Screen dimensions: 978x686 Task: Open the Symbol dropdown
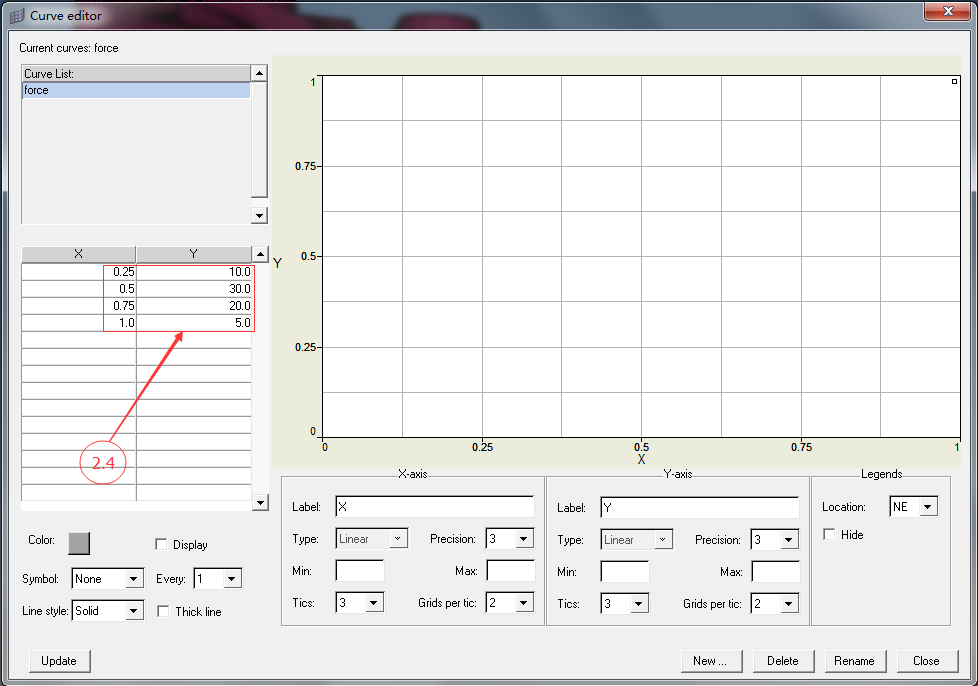[x=134, y=579]
